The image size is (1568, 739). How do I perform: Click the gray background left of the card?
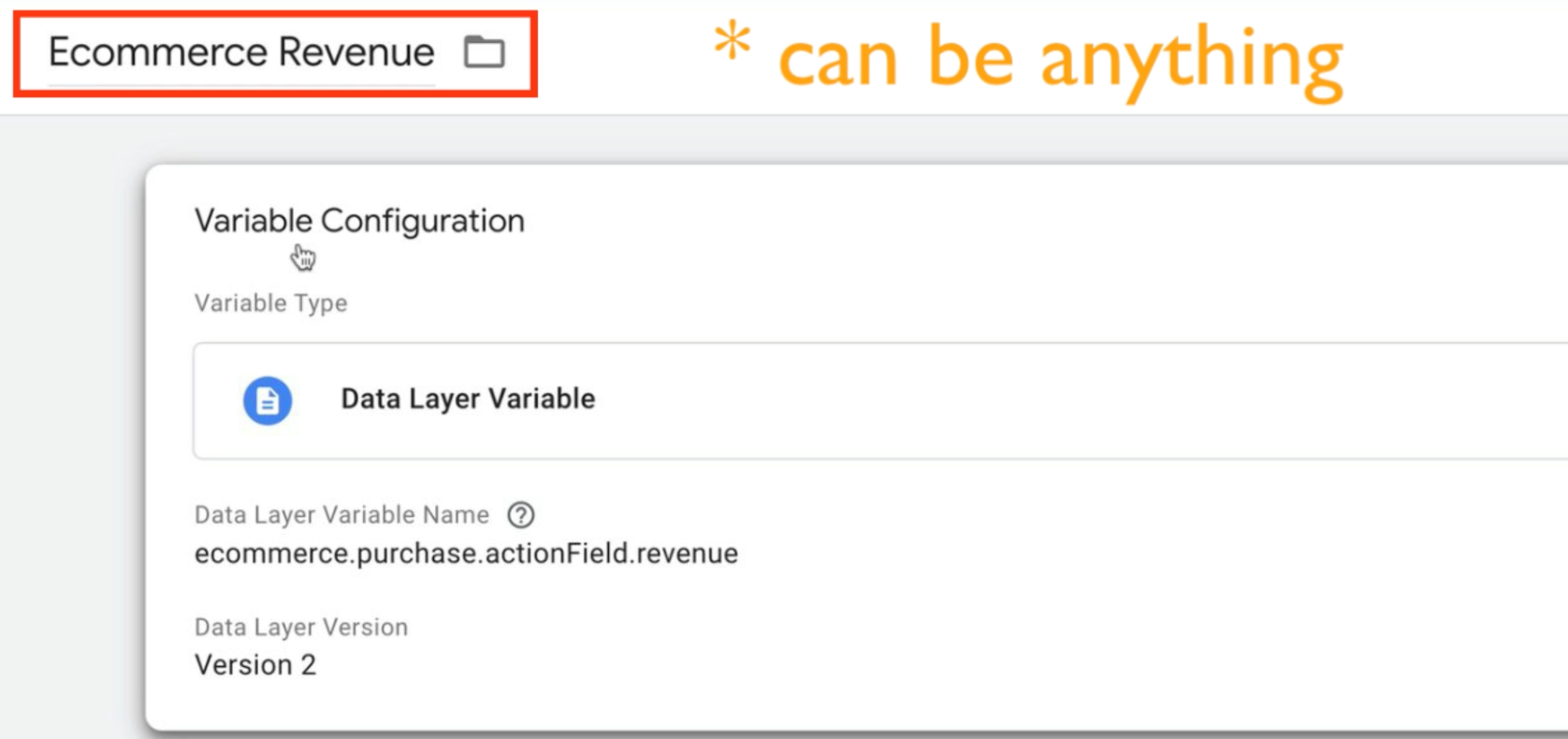[71, 421]
